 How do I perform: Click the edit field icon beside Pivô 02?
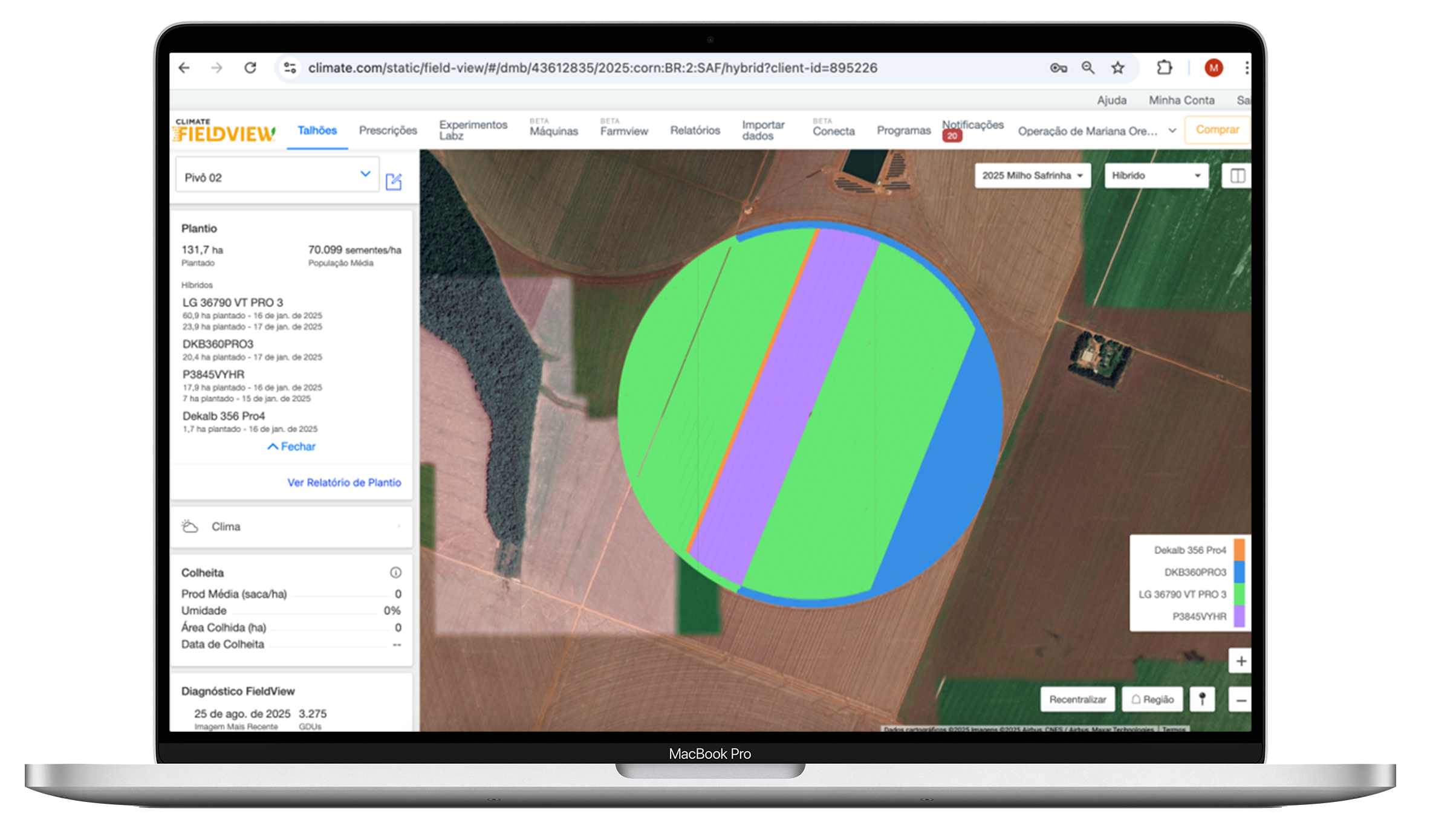(394, 181)
